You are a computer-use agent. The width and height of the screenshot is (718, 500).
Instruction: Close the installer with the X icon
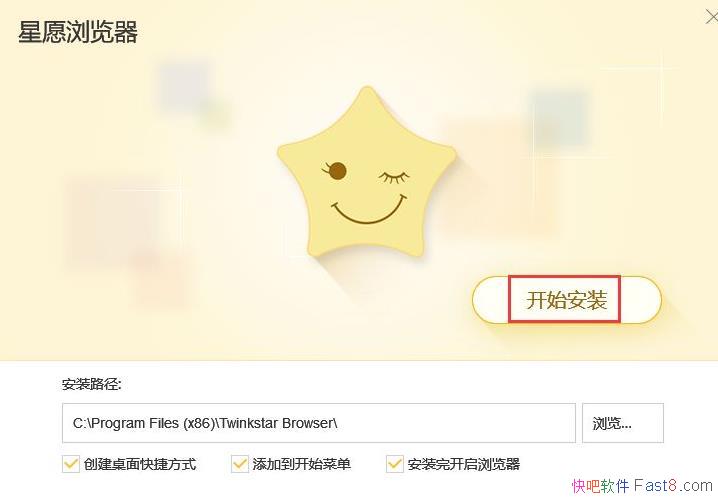click(711, 17)
